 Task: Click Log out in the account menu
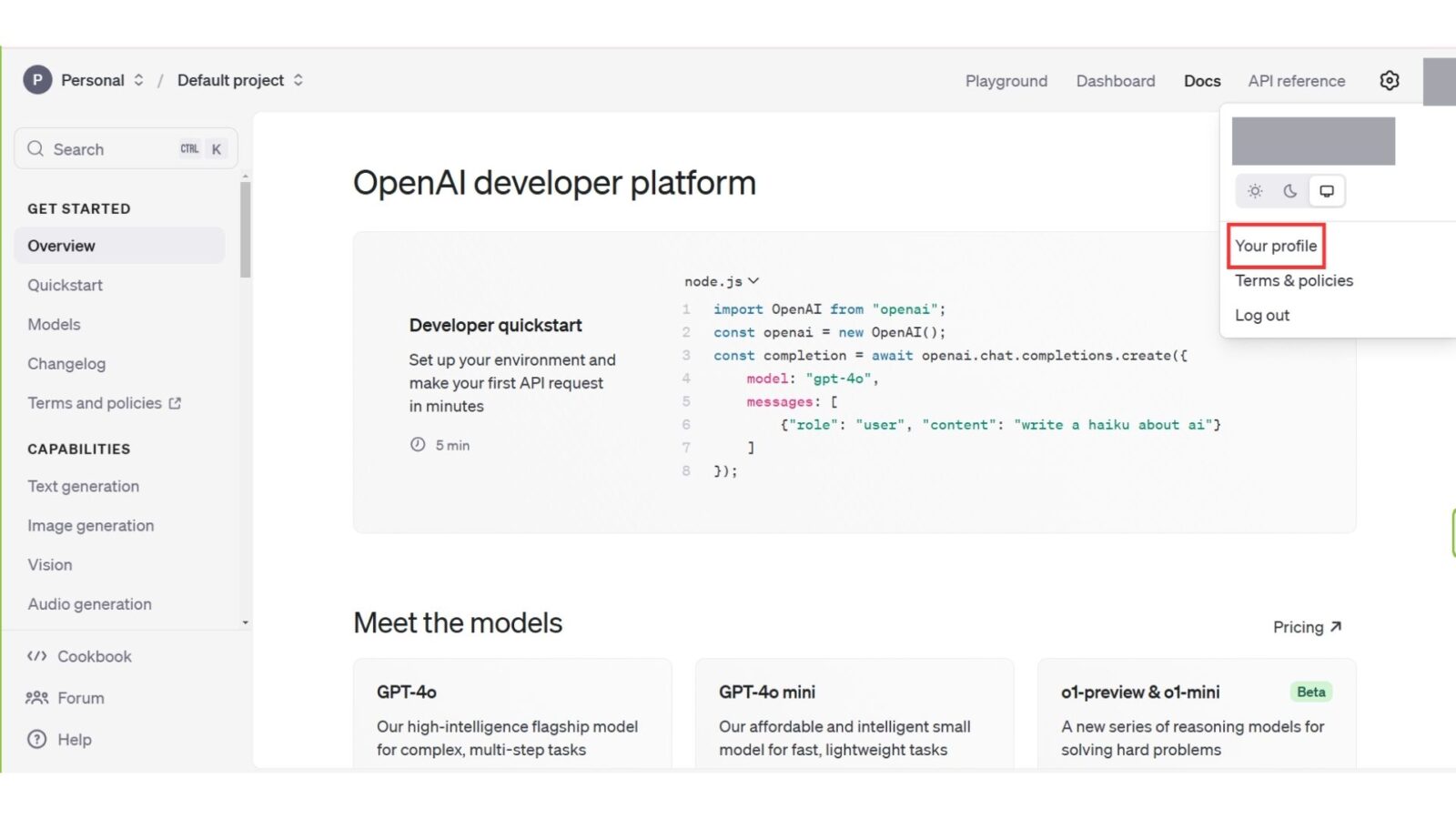point(1262,315)
